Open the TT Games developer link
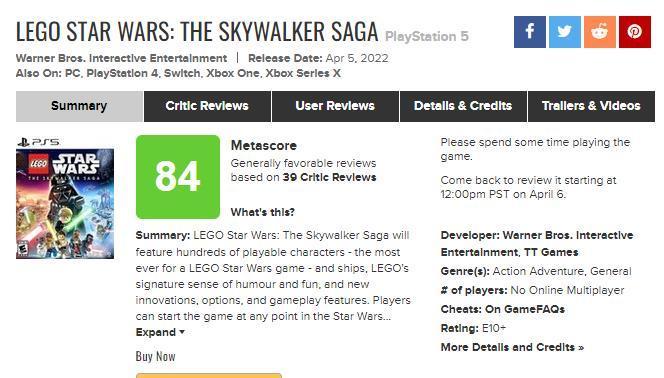Screen dimensions: 664x378 click(x=551, y=252)
